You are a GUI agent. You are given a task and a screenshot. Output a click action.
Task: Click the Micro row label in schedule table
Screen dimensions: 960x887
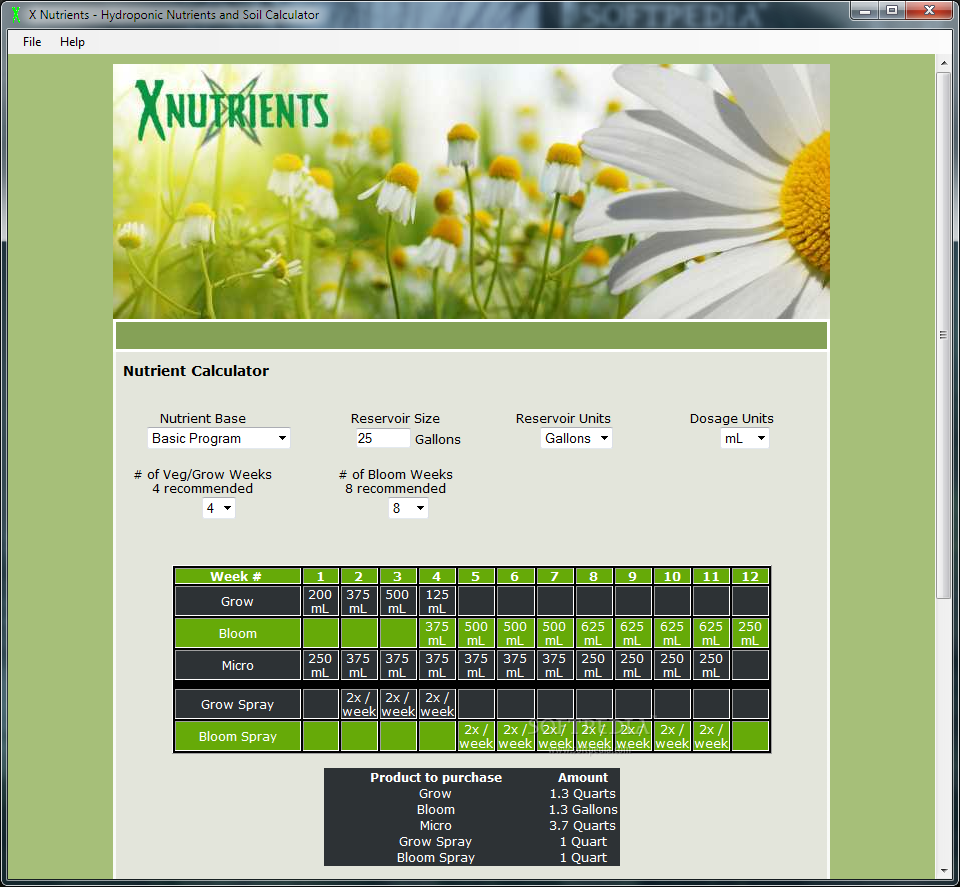point(238,665)
